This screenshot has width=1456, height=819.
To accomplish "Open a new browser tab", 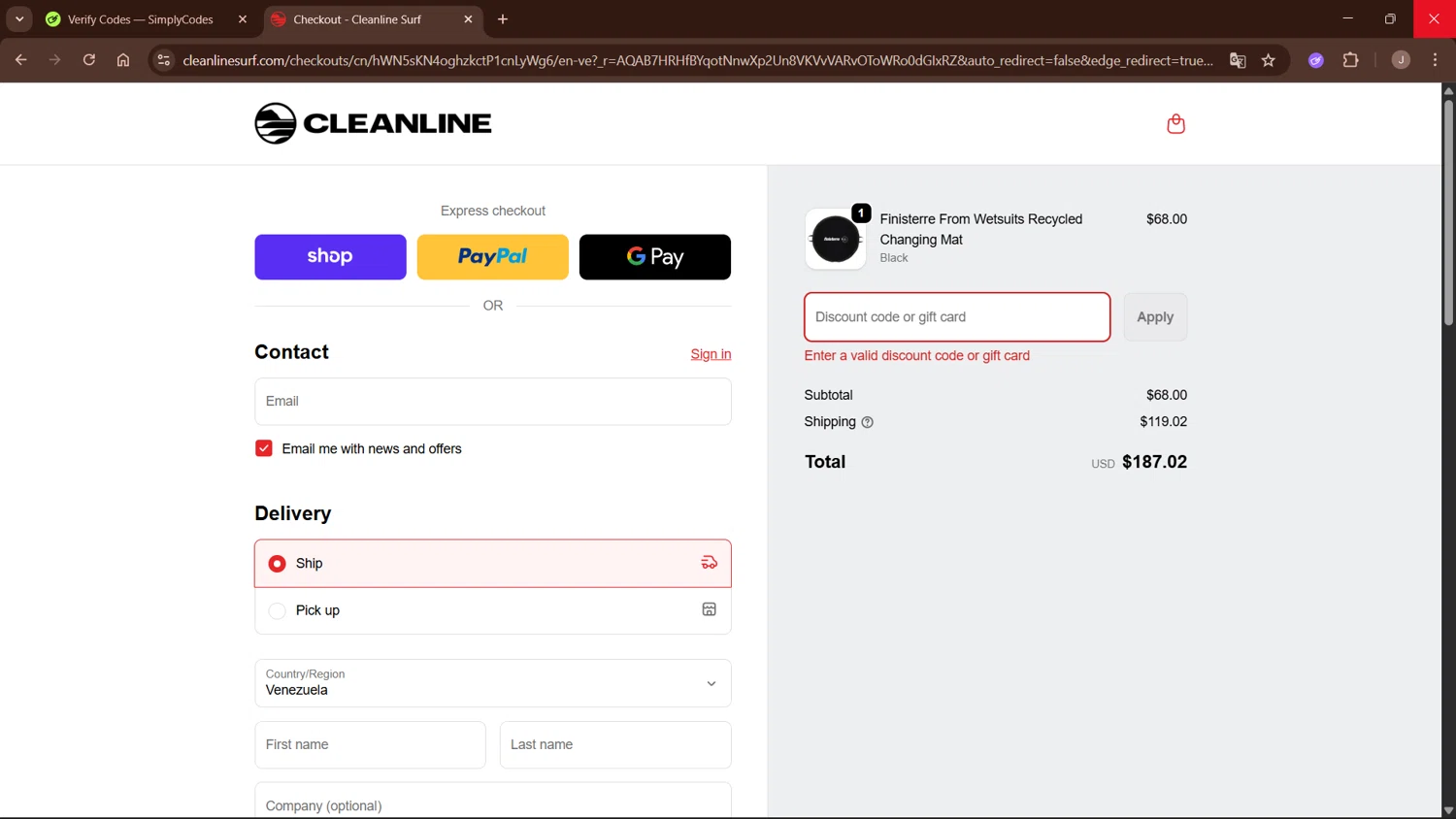I will click(x=503, y=19).
